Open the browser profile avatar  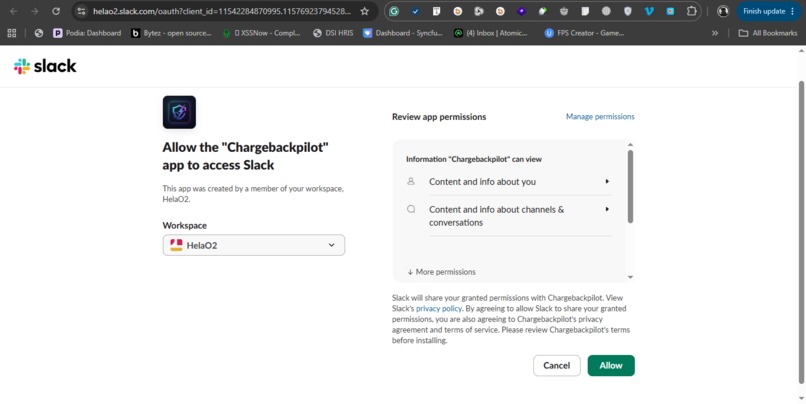pyautogui.click(x=723, y=11)
